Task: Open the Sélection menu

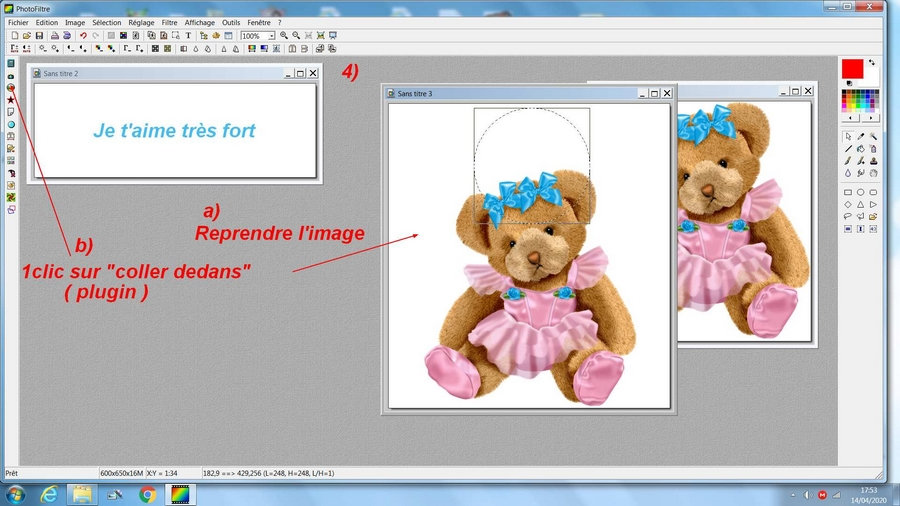Action: pyautogui.click(x=107, y=22)
